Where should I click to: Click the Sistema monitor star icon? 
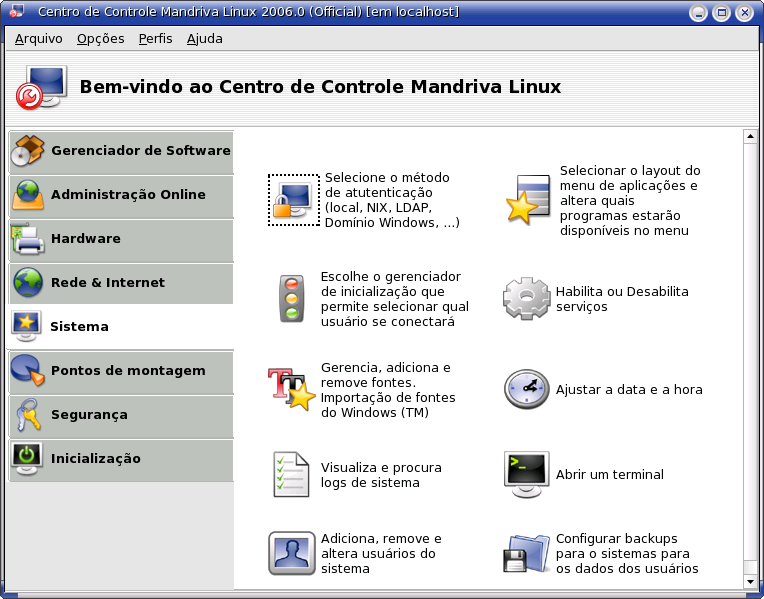[x=26, y=326]
